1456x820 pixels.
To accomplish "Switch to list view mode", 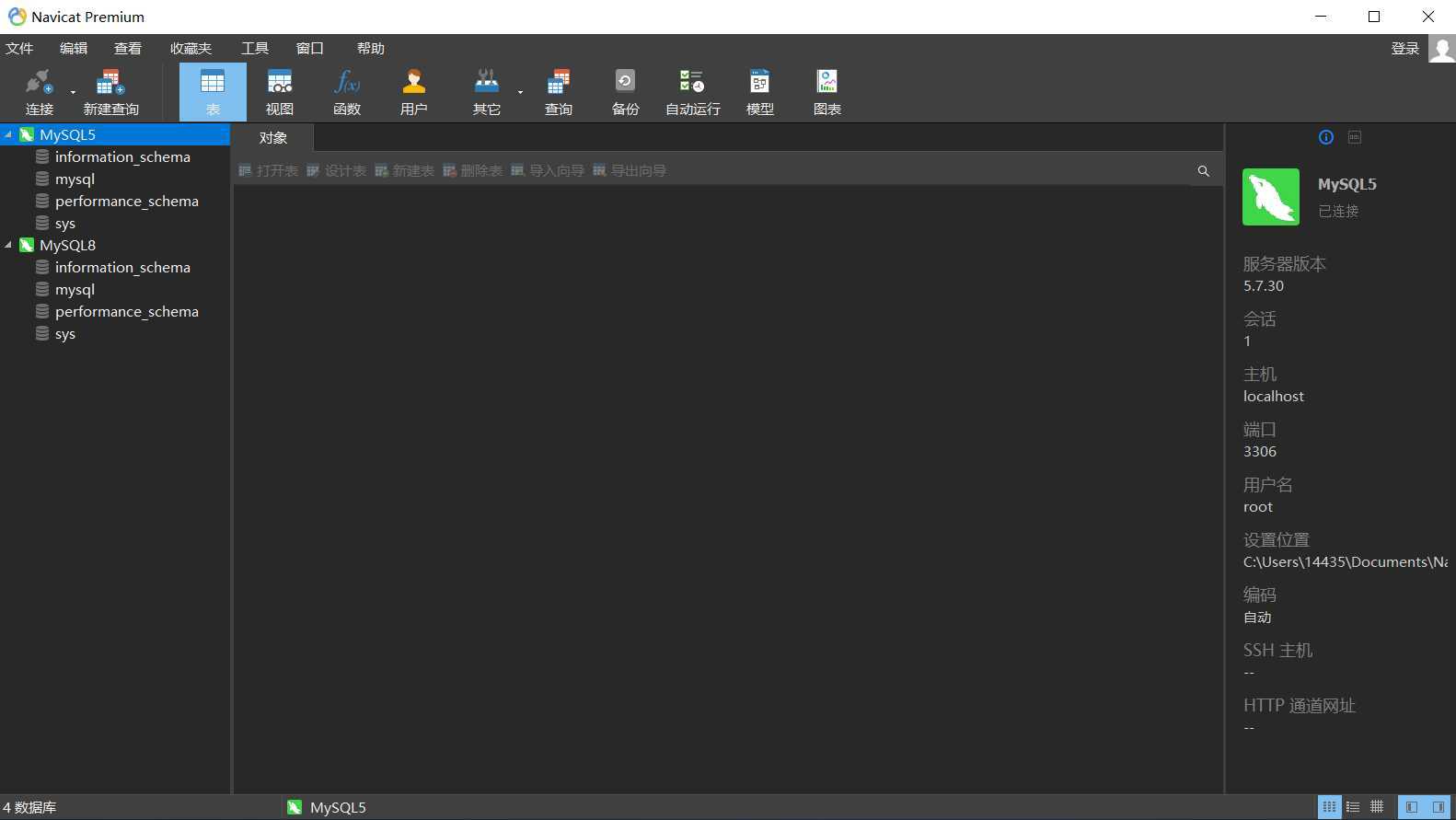I will (1353, 807).
